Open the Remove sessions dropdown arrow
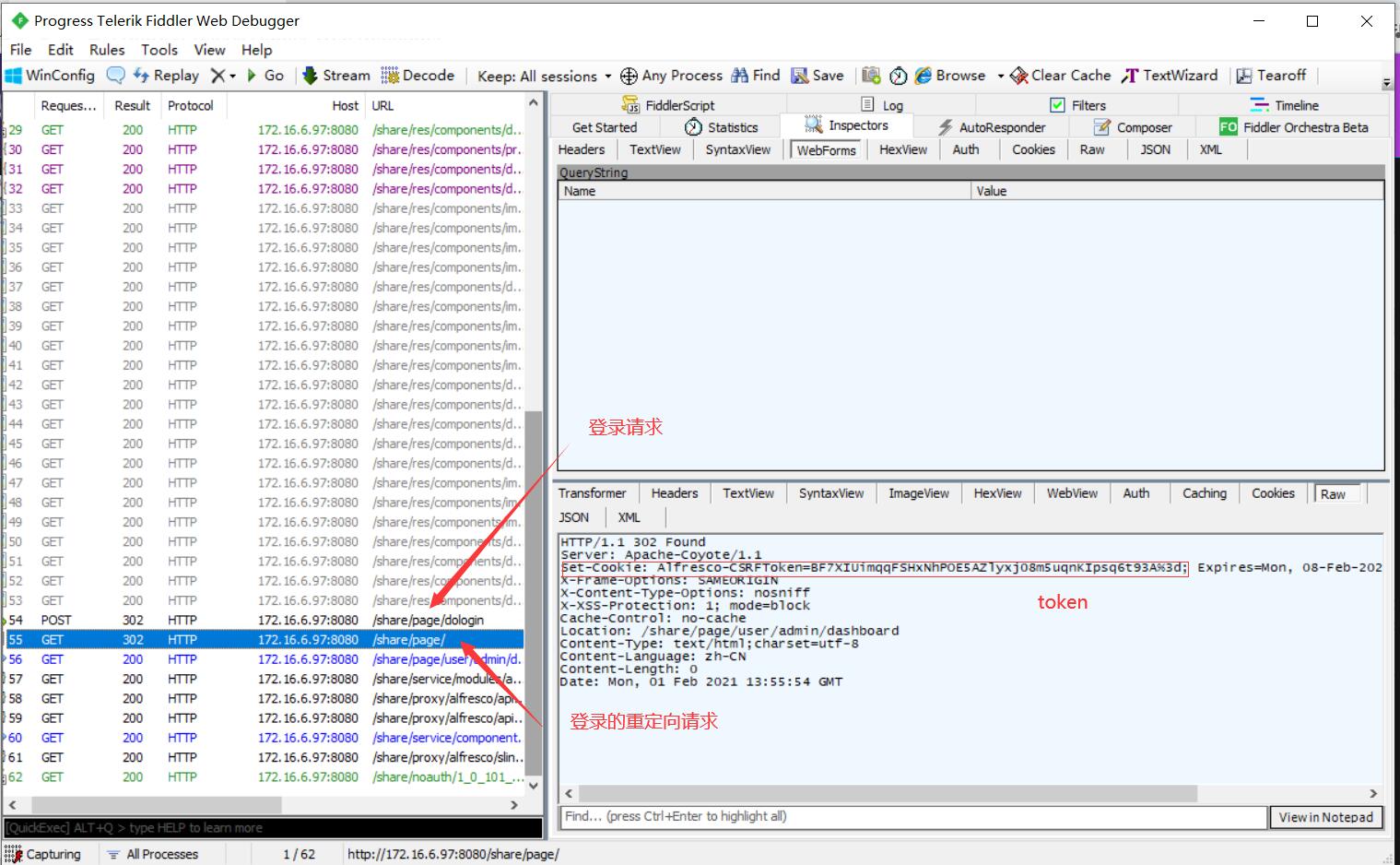Image resolution: width=1400 pixels, height=865 pixels. click(233, 76)
